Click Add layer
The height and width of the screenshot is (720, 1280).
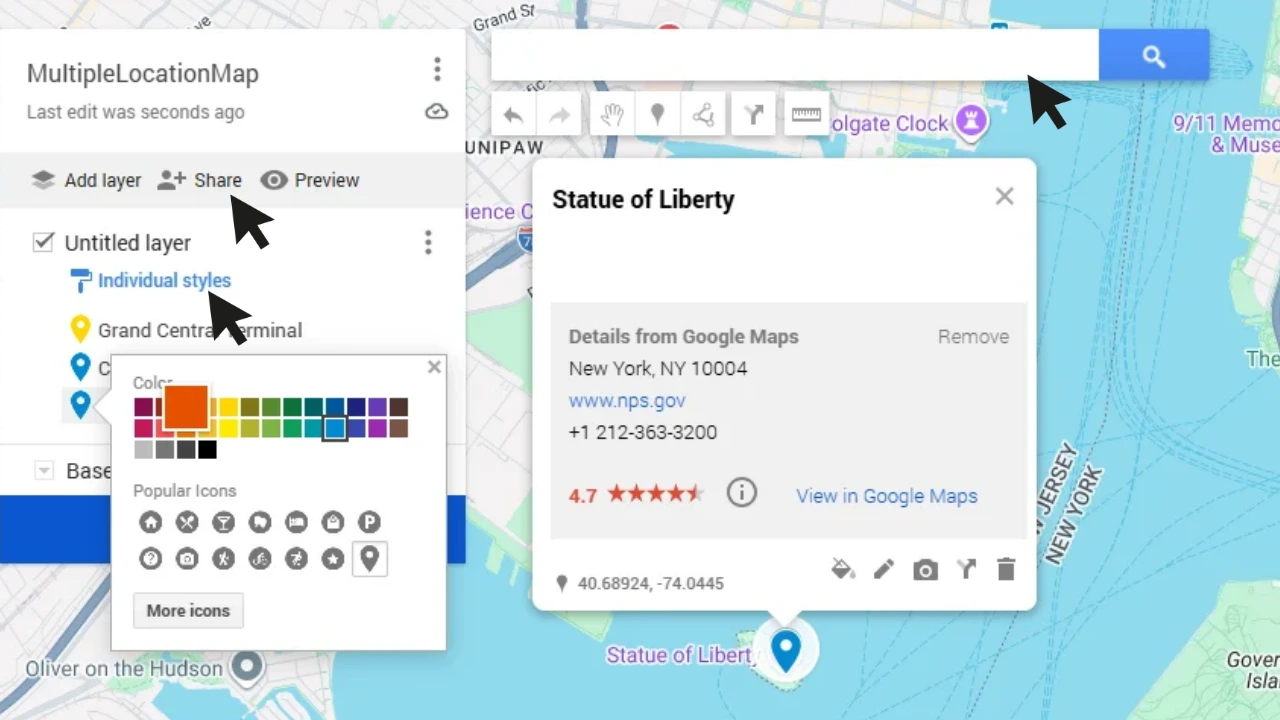point(87,180)
